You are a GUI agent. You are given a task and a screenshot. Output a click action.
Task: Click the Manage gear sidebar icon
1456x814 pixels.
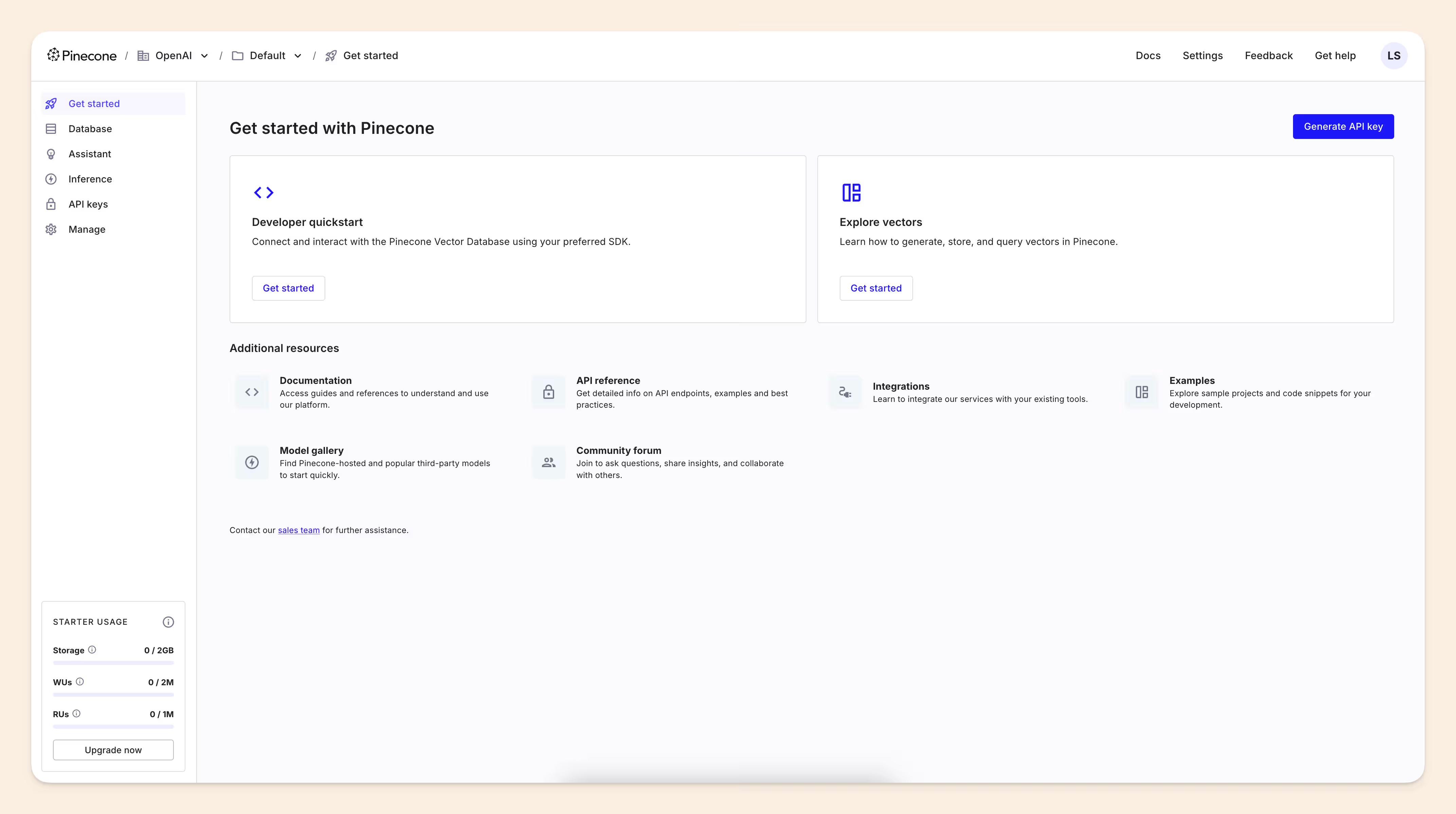51,229
